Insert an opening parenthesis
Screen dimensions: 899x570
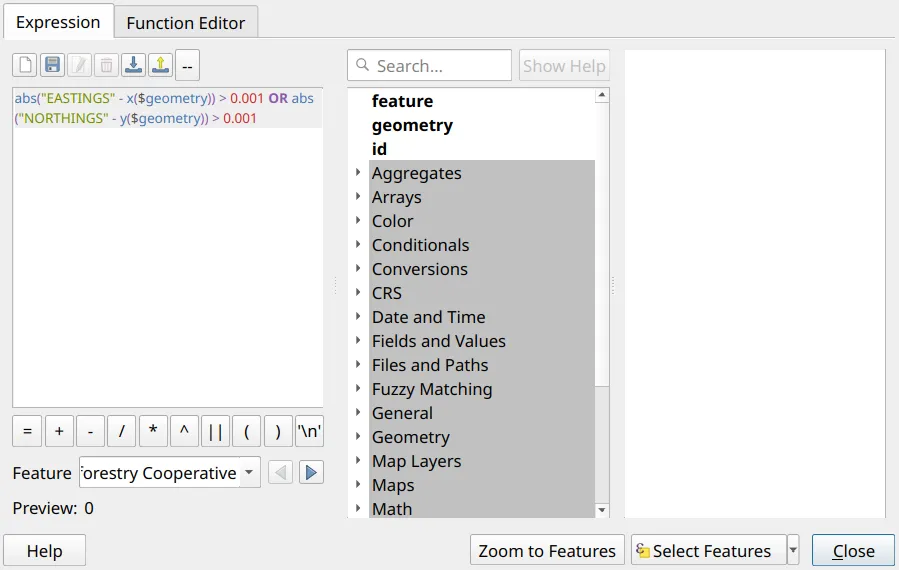pyautogui.click(x=247, y=431)
